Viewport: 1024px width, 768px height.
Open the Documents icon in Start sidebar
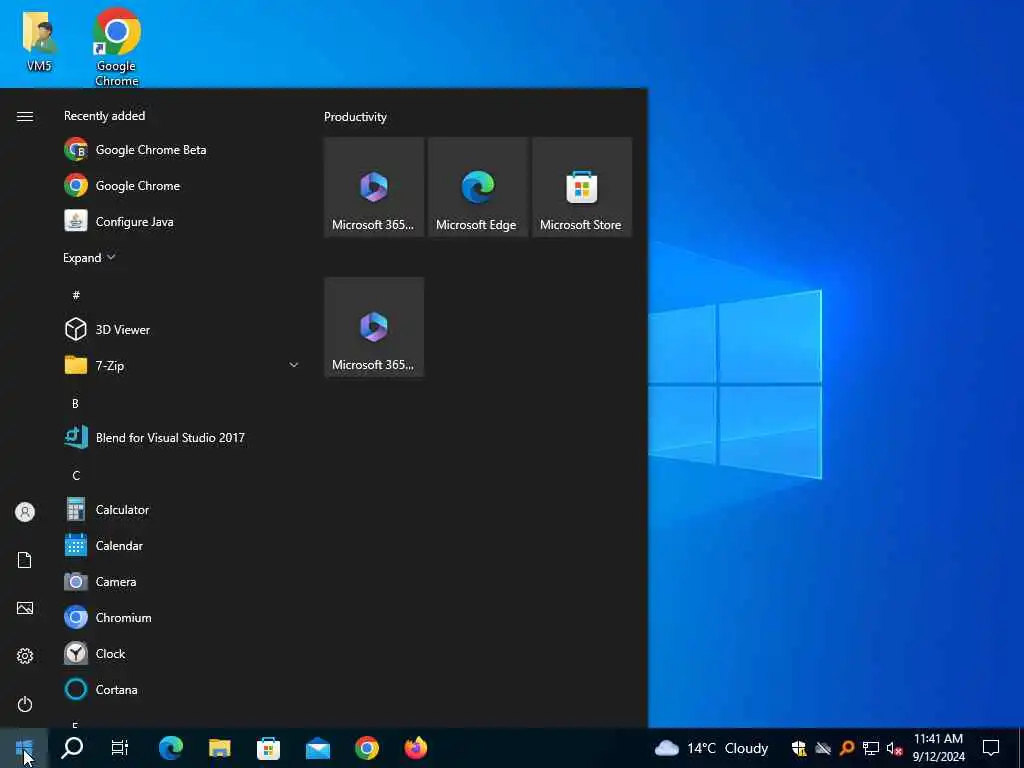click(25, 560)
